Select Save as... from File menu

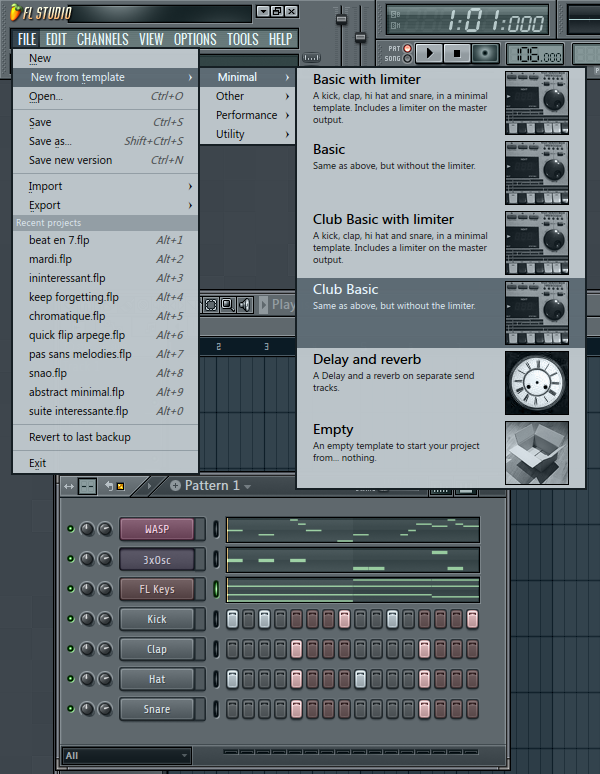tap(50, 141)
